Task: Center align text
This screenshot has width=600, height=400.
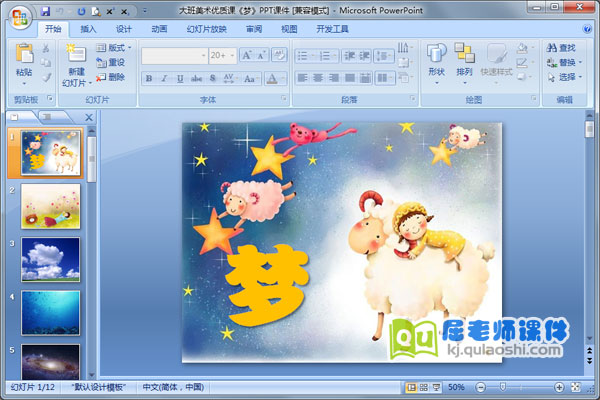Action: [318, 78]
